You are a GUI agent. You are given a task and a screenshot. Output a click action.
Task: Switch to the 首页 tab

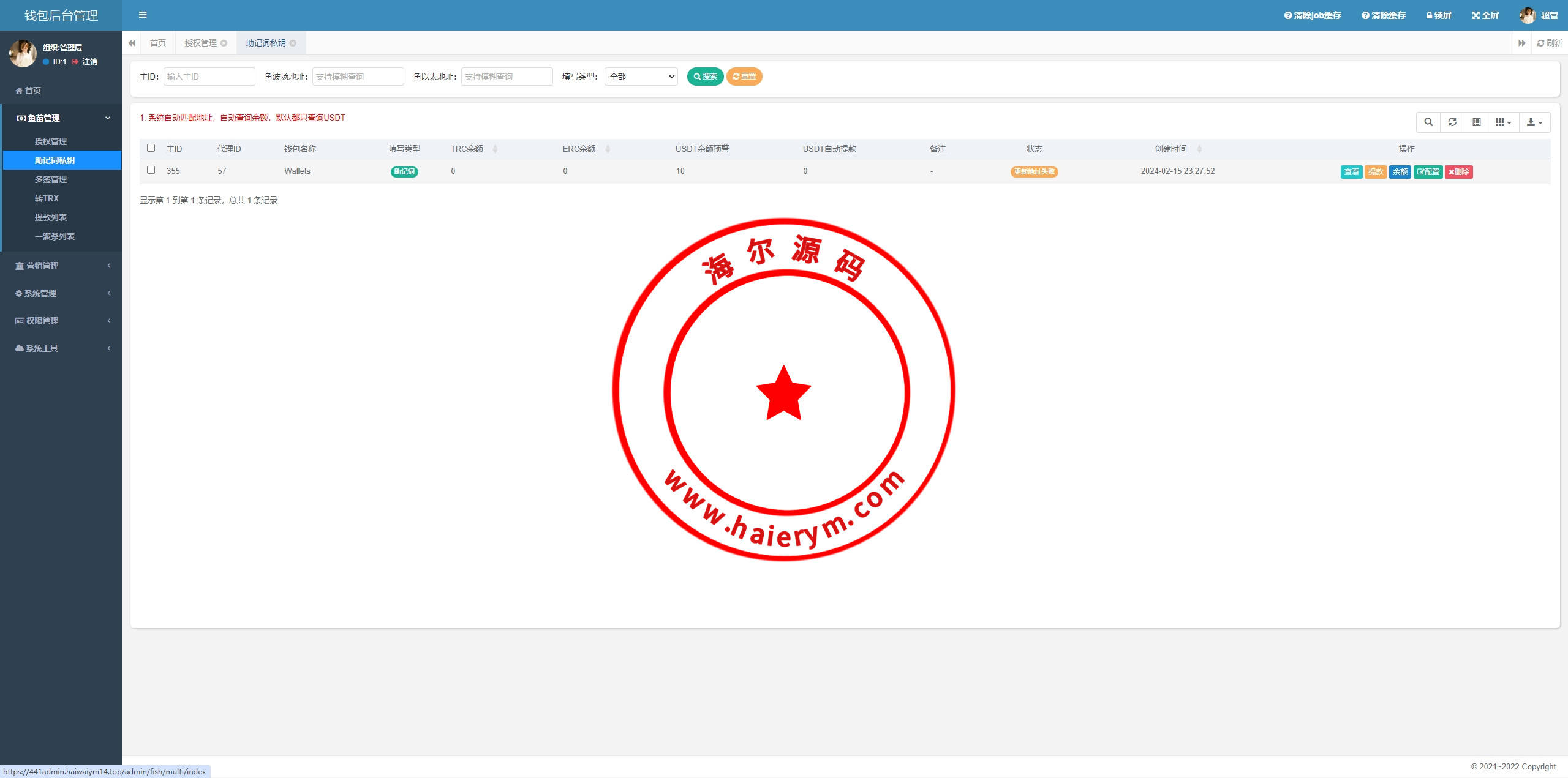pyautogui.click(x=158, y=43)
